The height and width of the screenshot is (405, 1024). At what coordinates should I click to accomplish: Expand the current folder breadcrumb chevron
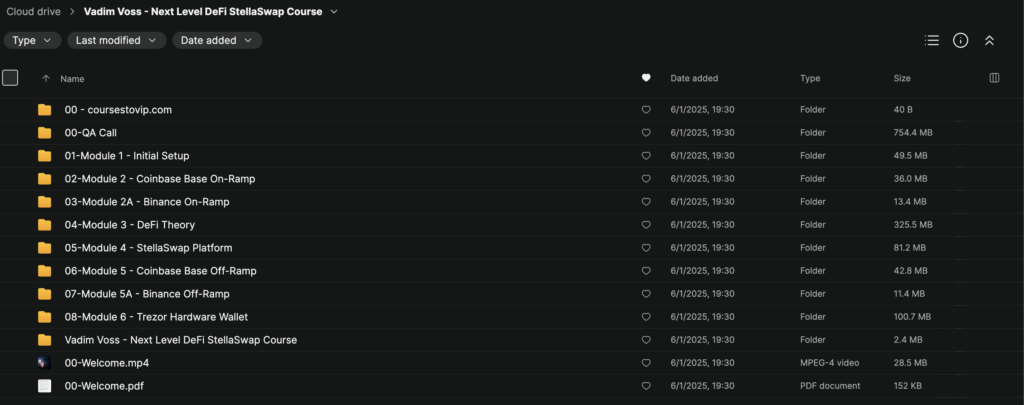(334, 12)
